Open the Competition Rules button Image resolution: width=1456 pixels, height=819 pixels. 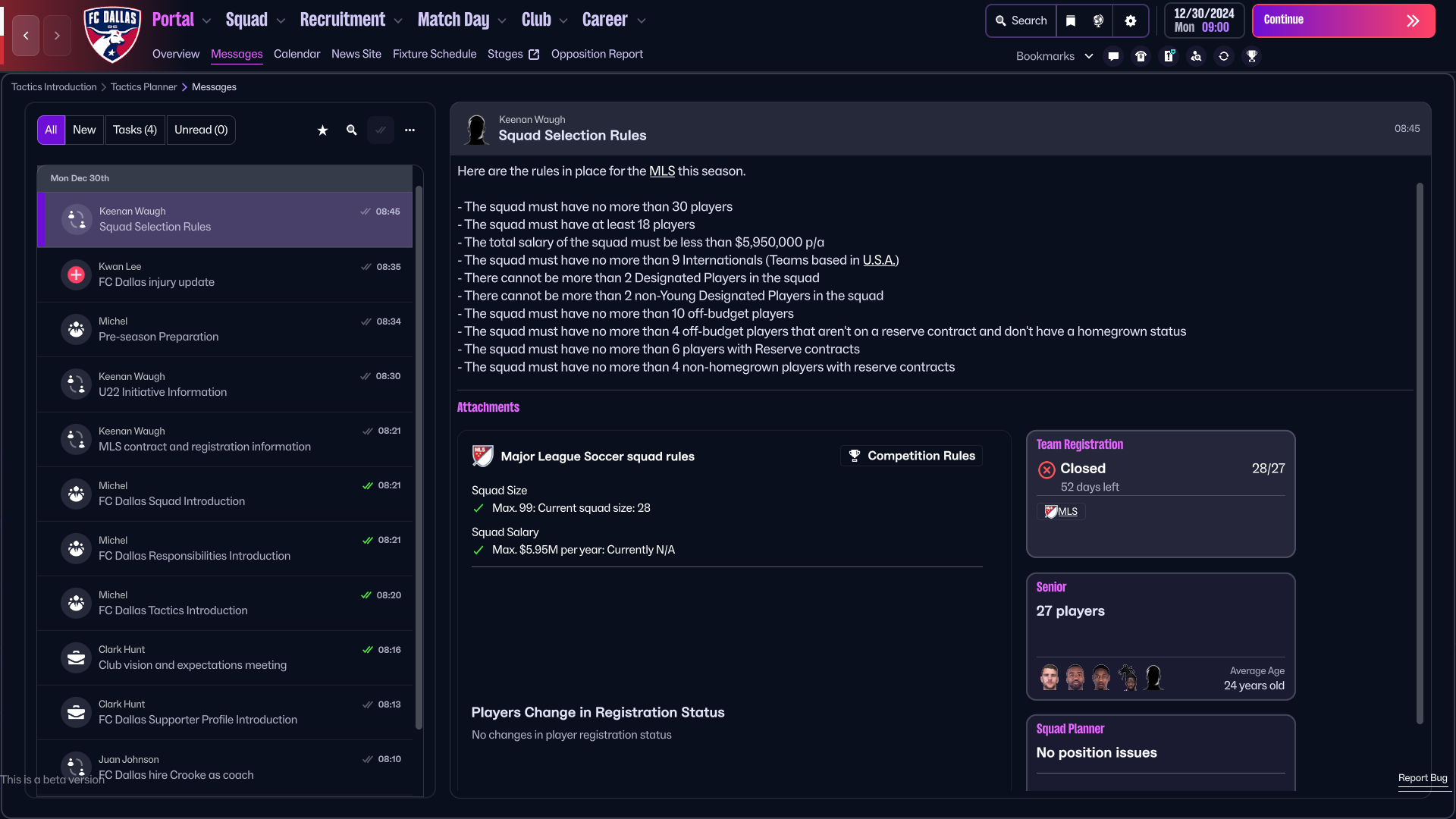(x=912, y=456)
